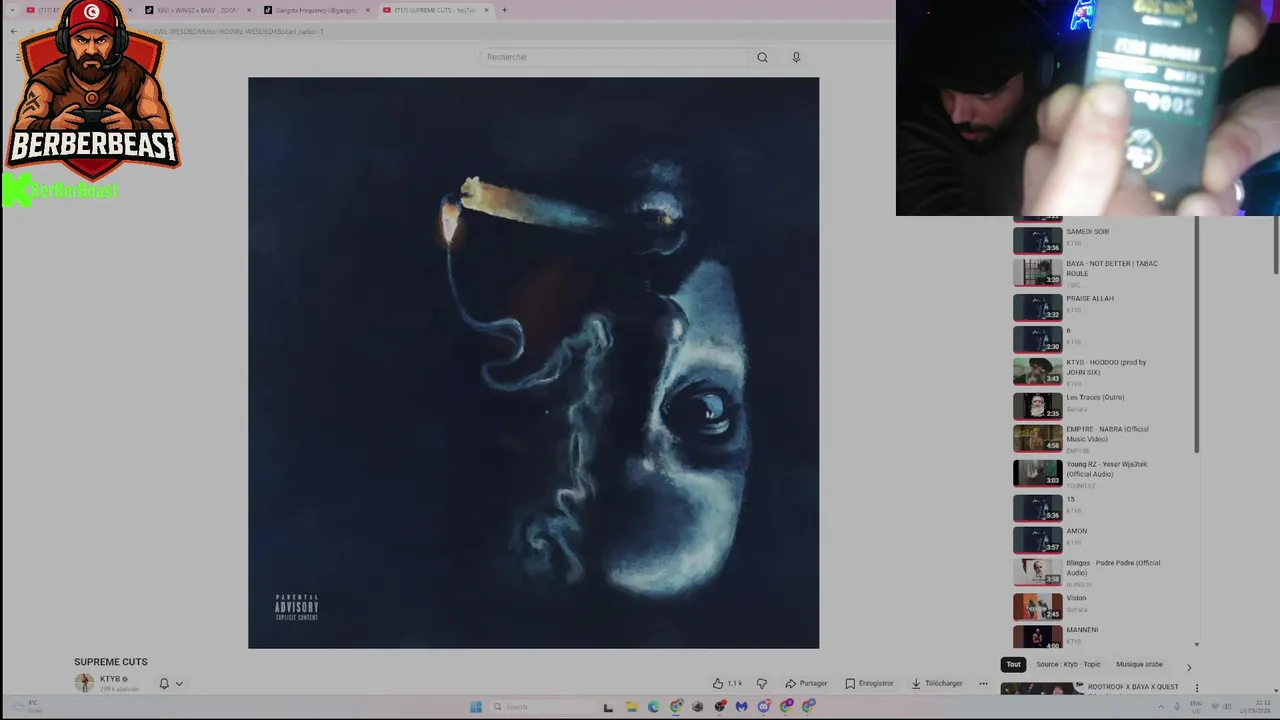
Task: Show next filter chips with arrow
Action: coord(1189,667)
